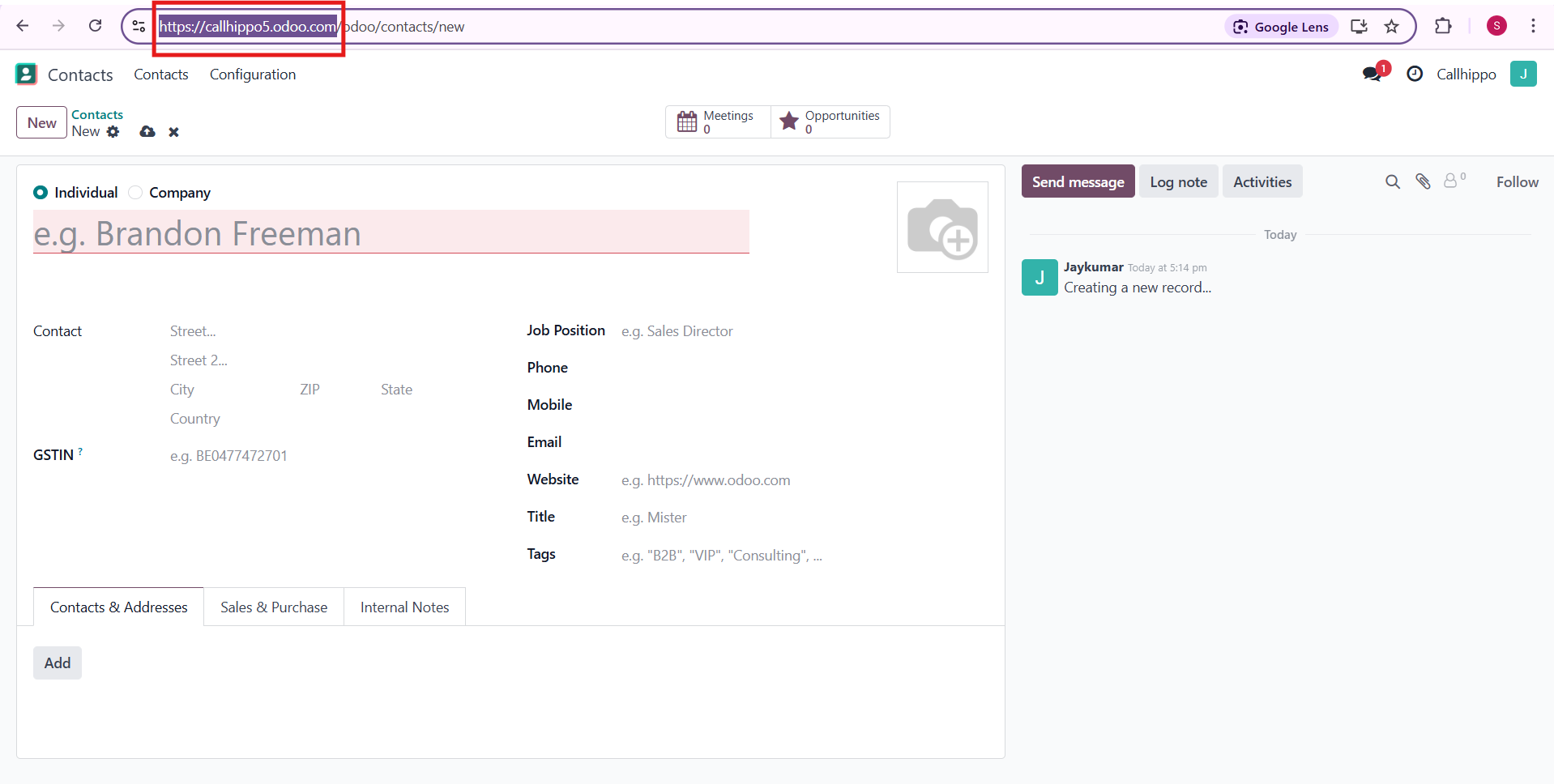Discard changes with the X icon
Screen dimensions: 1554x784
coord(173,132)
